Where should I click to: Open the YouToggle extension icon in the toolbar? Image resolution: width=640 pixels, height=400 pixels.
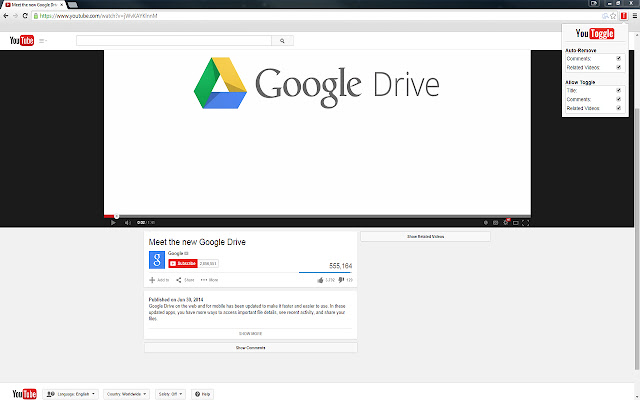[x=624, y=16]
